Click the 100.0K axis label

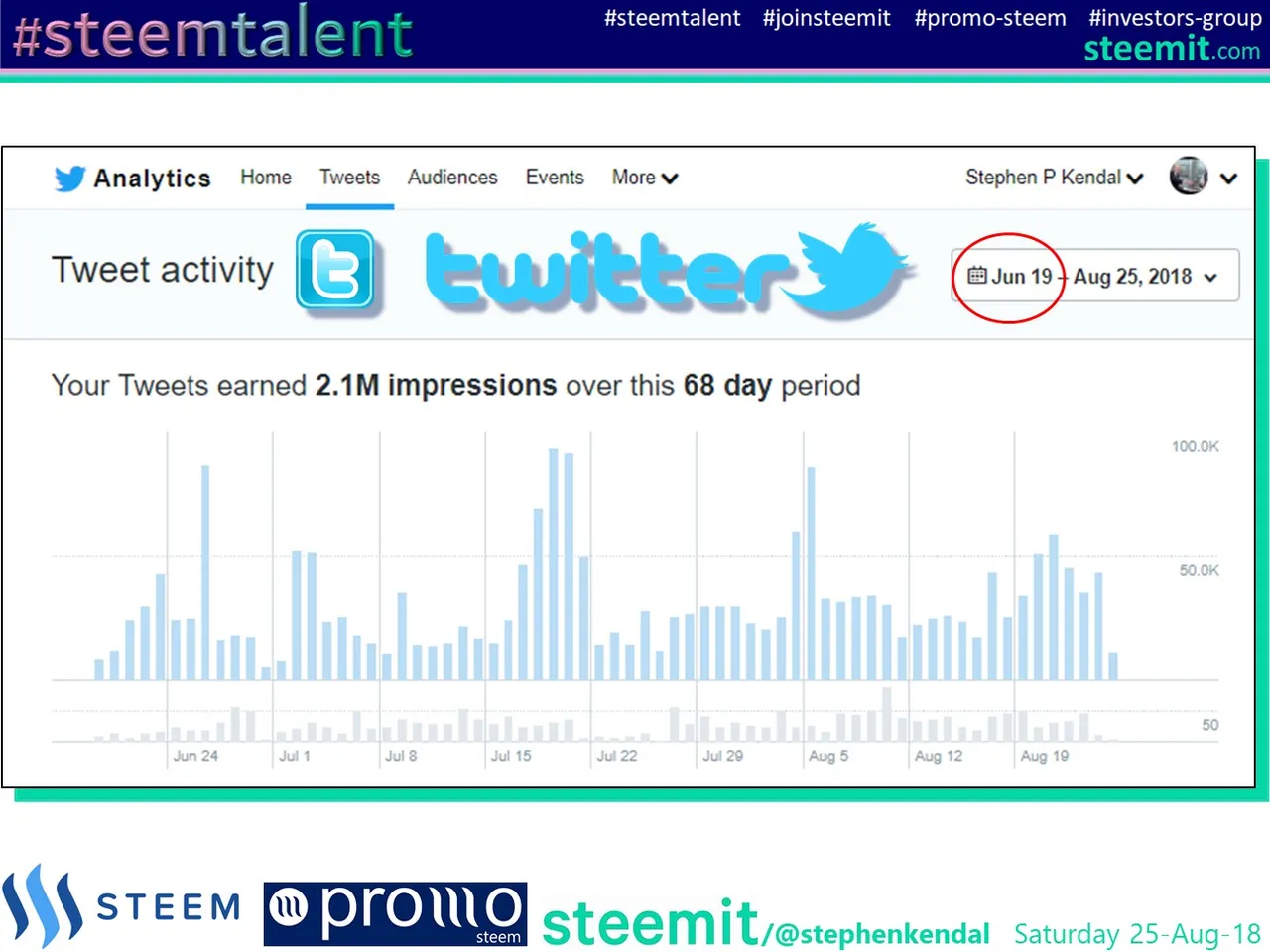pyautogui.click(x=1195, y=446)
